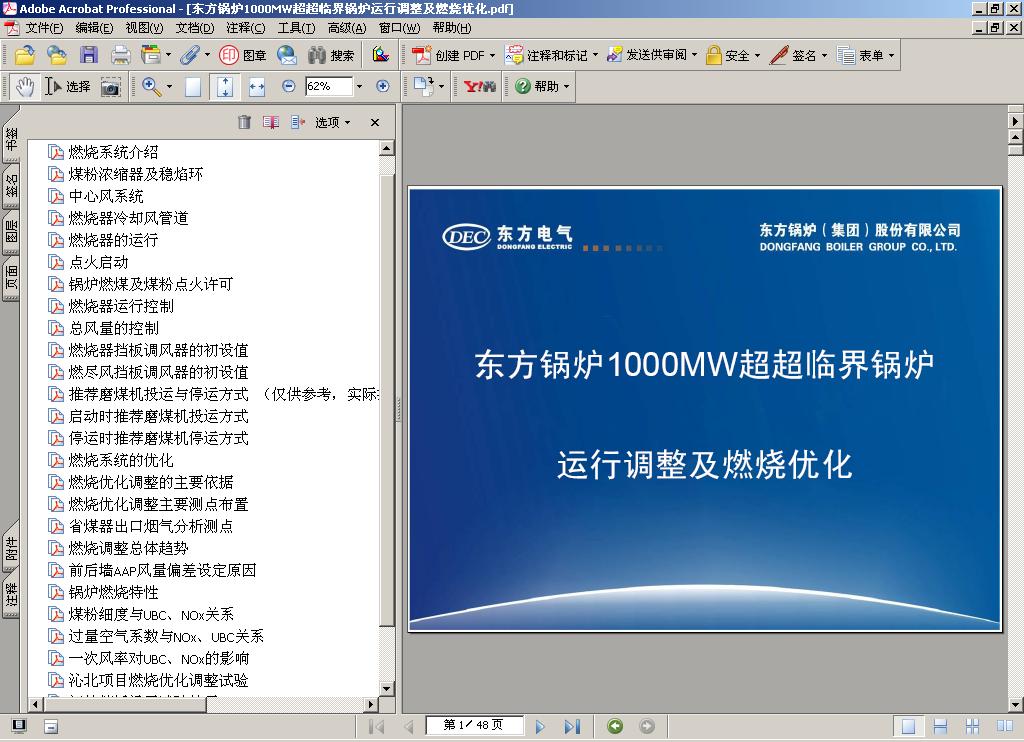The image size is (1024, 742).
Task: Switch to Continuous Facing layout
Action: [972, 726]
